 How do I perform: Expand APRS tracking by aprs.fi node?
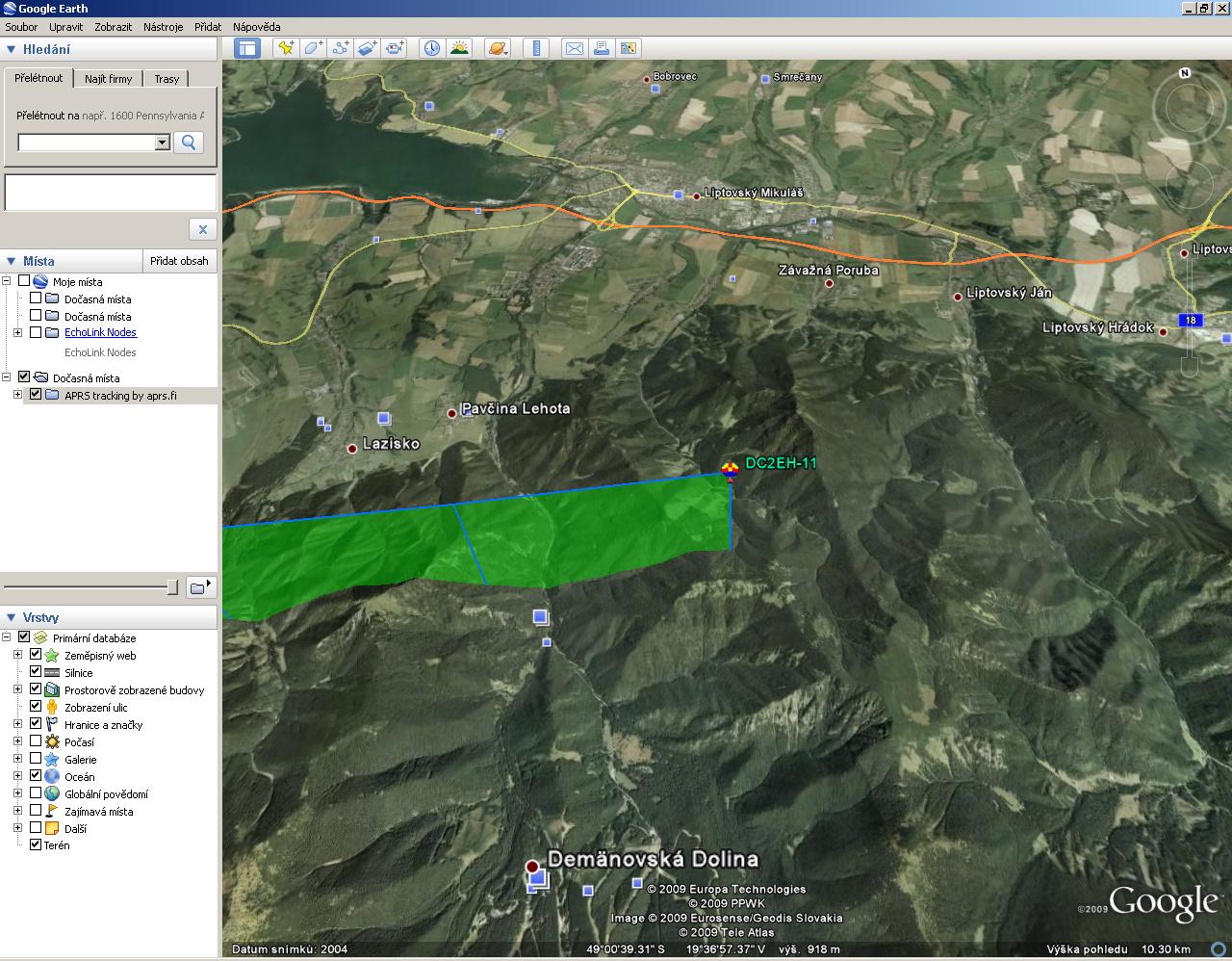[x=17, y=395]
